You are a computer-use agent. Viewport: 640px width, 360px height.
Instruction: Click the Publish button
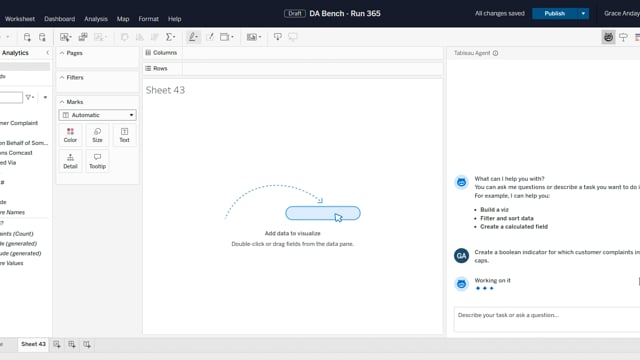click(x=555, y=13)
